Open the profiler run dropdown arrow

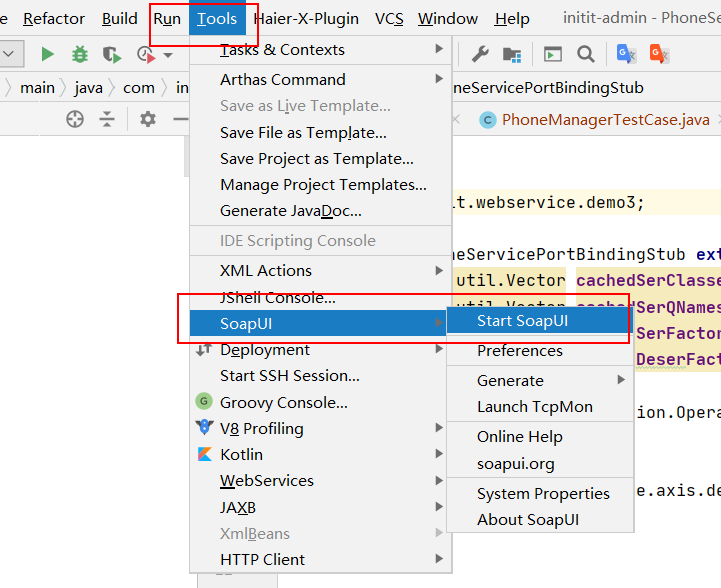point(168,55)
